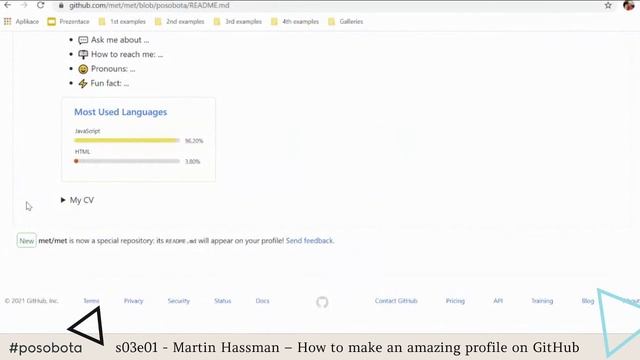Open the 1st examples bookmark folder
Screen dimensions: 640x360
pyautogui.click(x=122, y=22)
